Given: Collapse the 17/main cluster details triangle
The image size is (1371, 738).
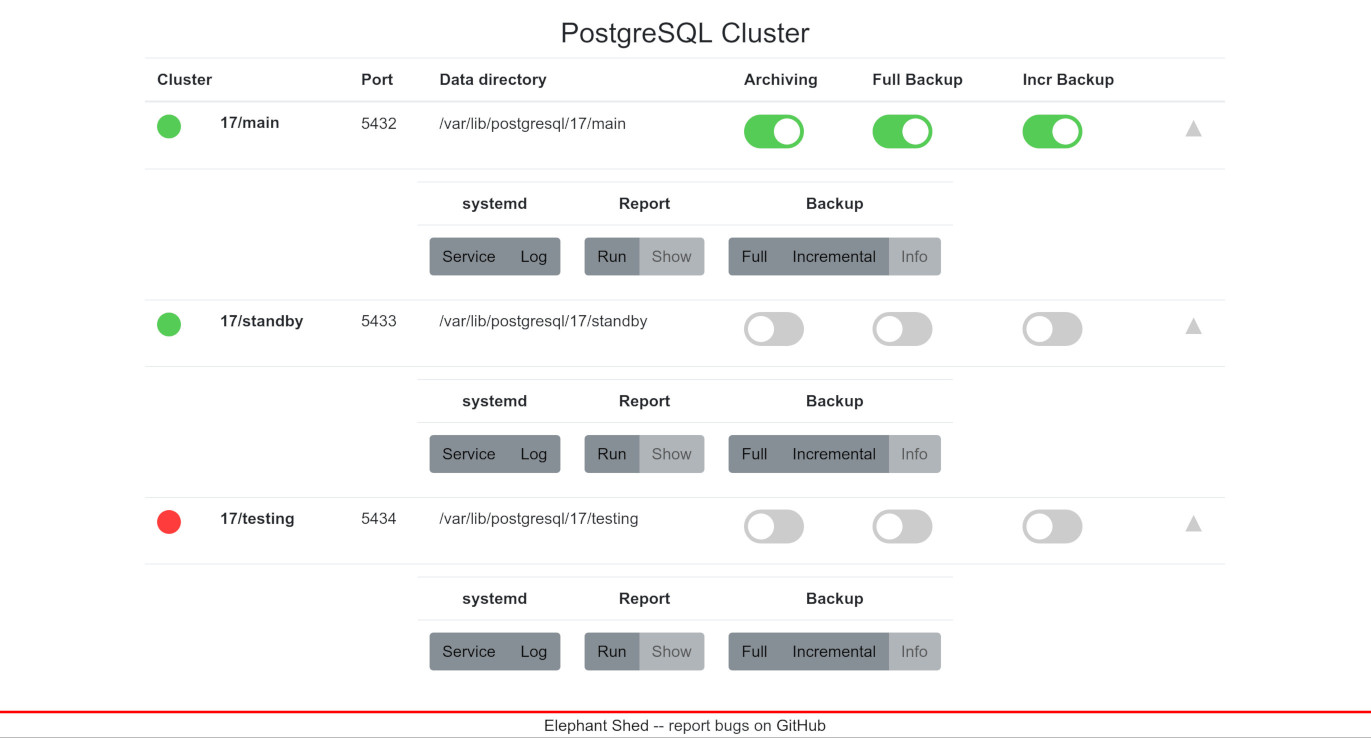Looking at the screenshot, I should click(1193, 128).
